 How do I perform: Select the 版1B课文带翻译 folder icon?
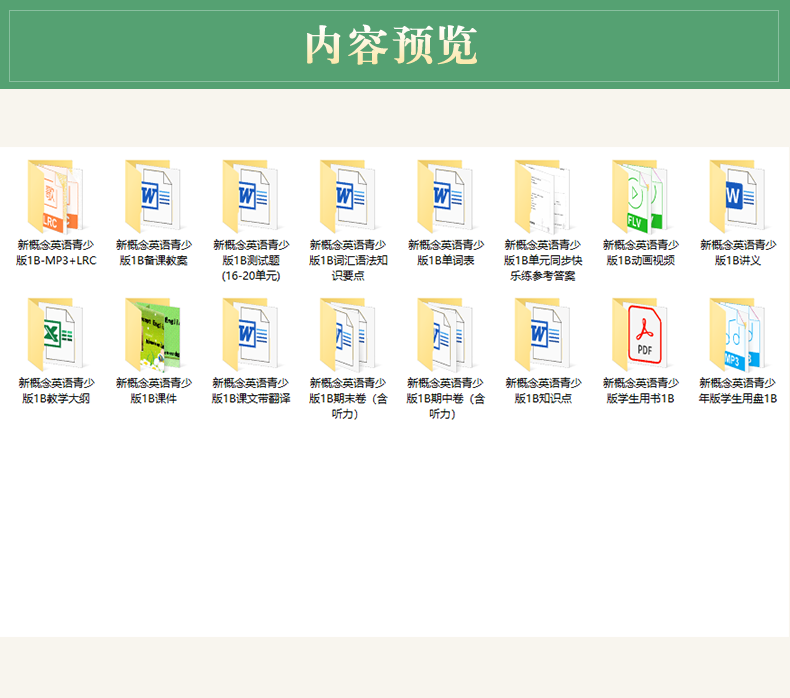point(250,335)
